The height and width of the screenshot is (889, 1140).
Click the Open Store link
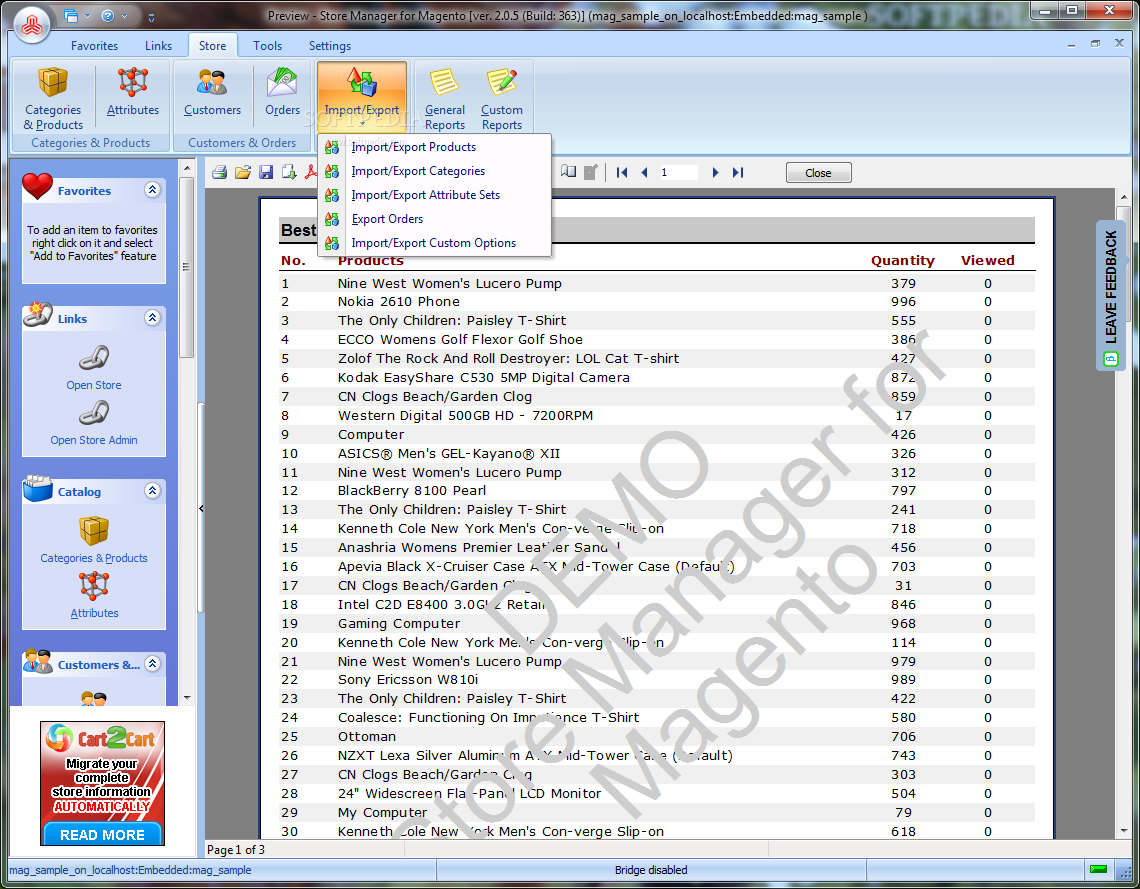[94, 385]
